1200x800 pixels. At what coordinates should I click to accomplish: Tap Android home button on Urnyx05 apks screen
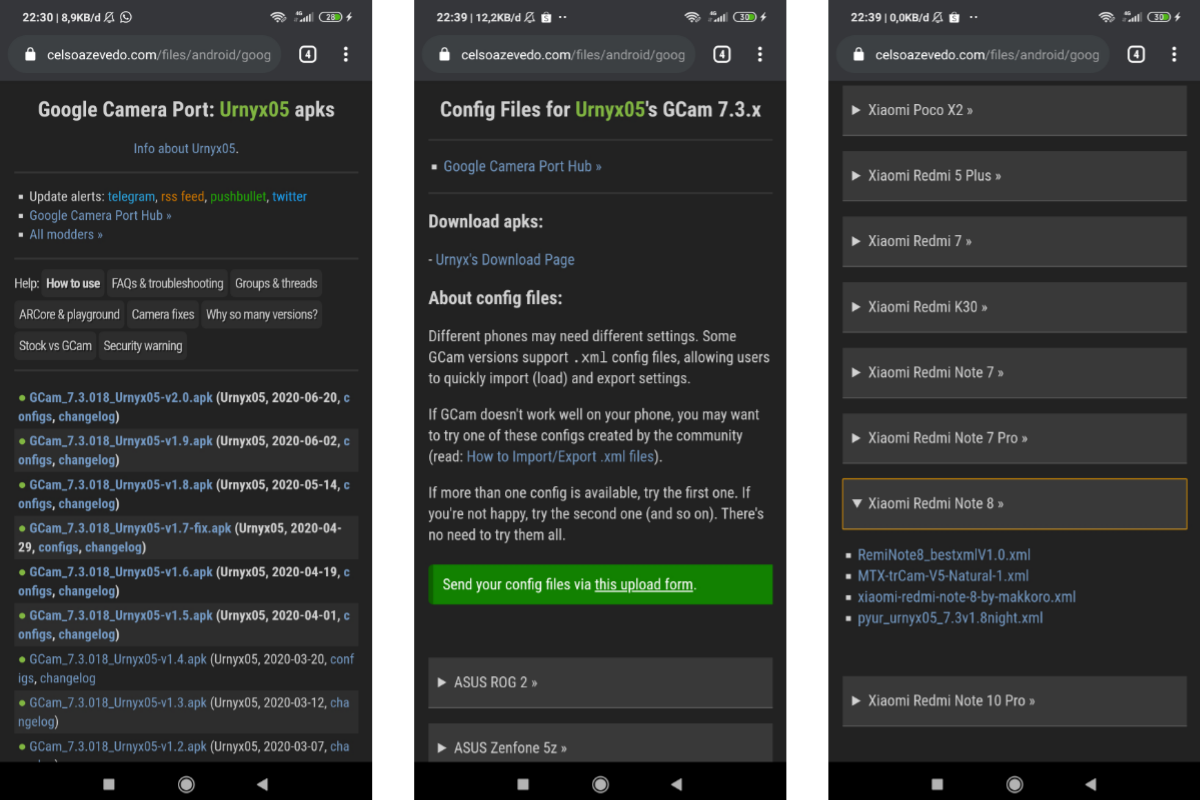186,784
